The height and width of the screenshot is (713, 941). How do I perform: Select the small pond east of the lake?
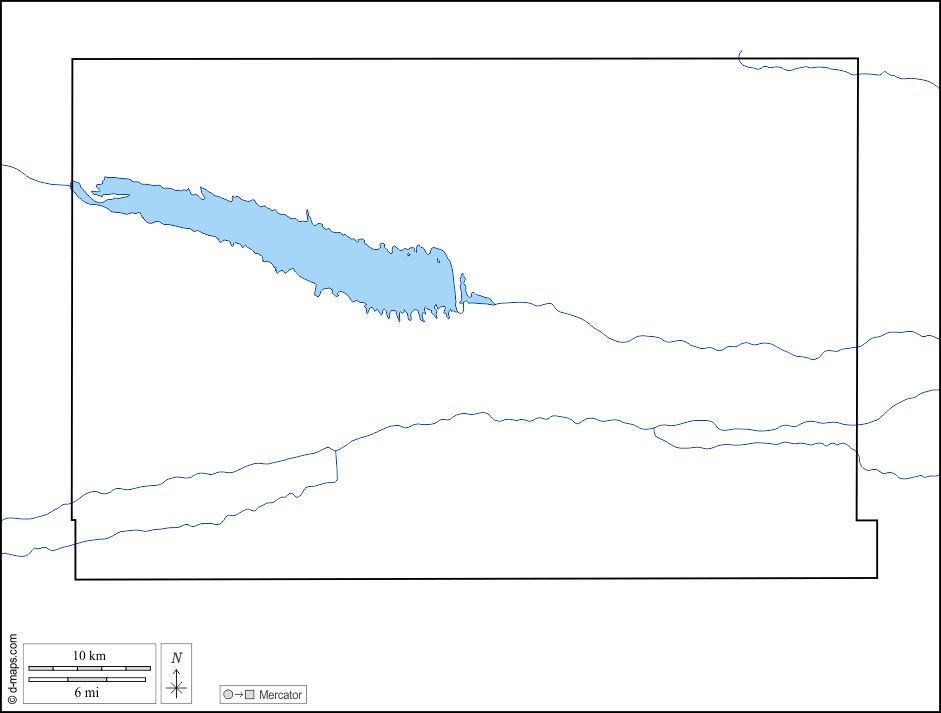476,298
